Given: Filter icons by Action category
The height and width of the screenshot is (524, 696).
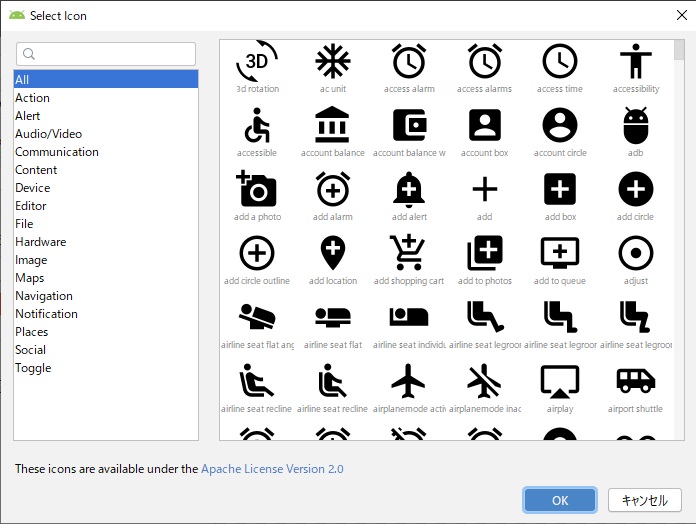Looking at the screenshot, I should 106,98.
